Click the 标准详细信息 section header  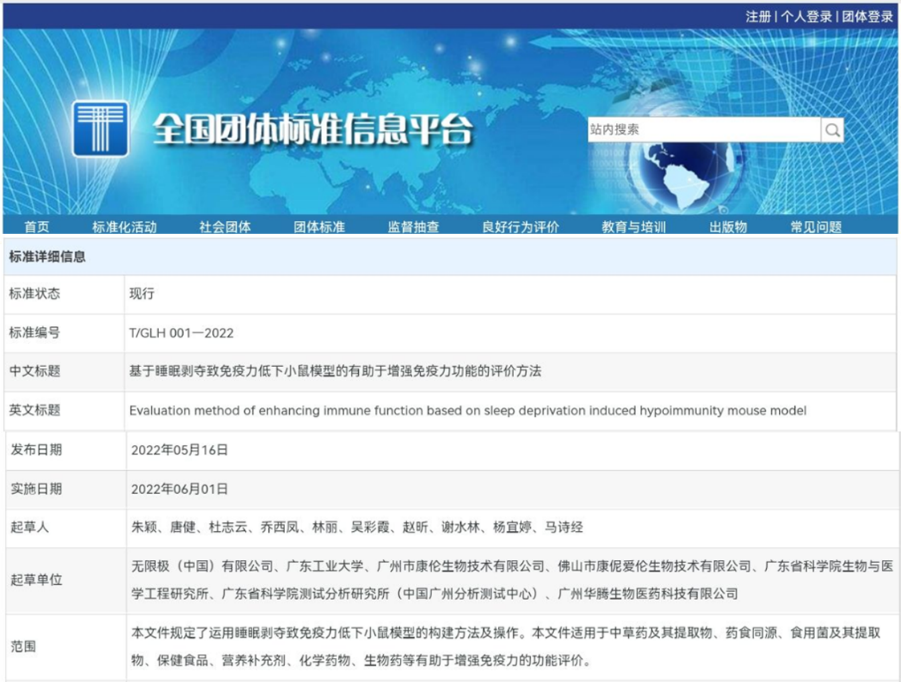(x=47, y=257)
